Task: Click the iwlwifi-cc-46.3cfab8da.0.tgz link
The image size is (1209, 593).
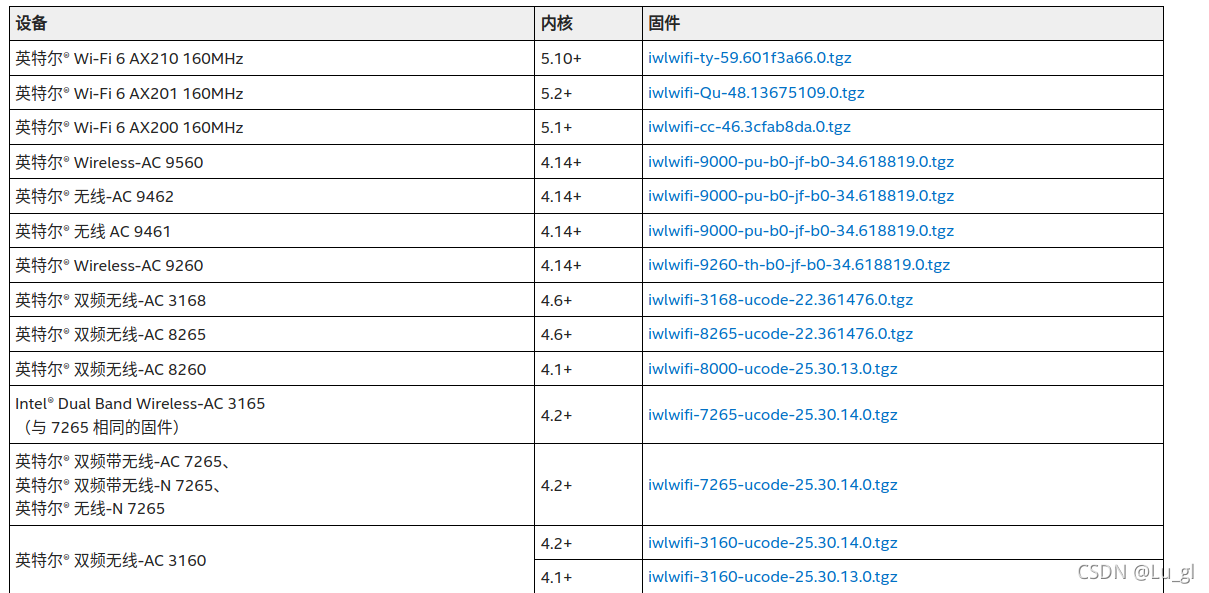Action: (749, 127)
